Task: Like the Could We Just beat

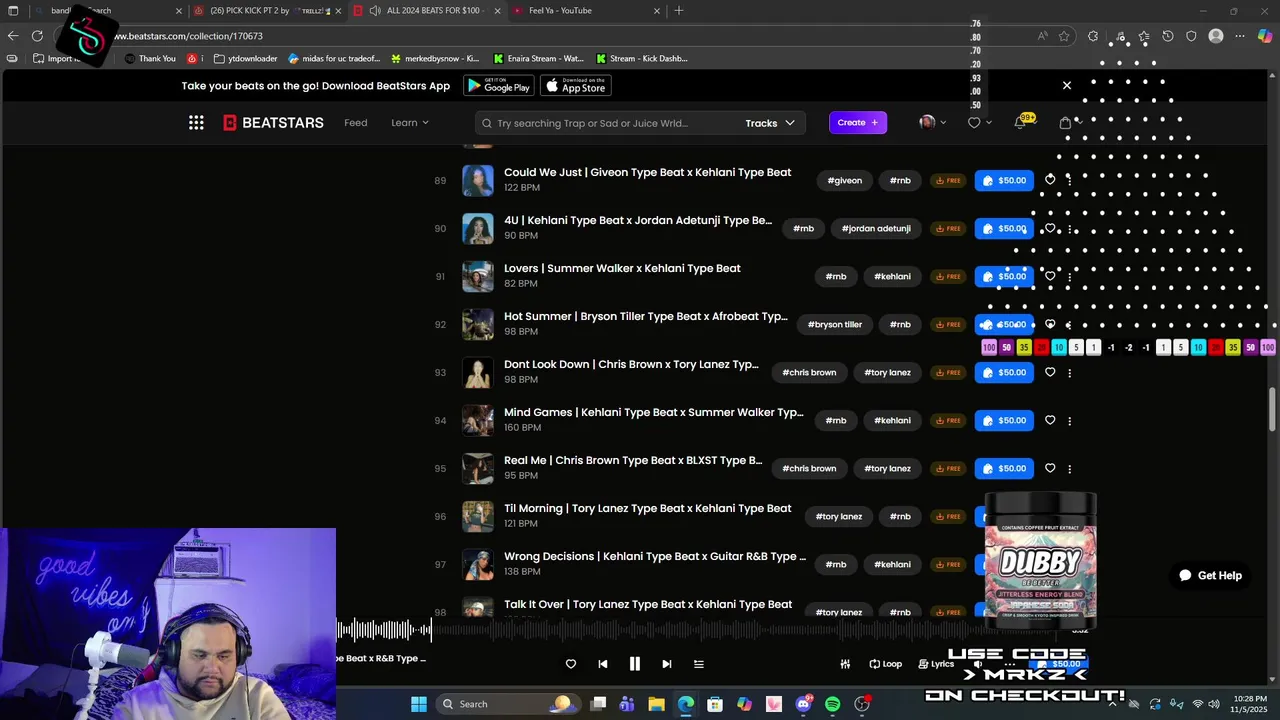Action: pyautogui.click(x=1050, y=180)
